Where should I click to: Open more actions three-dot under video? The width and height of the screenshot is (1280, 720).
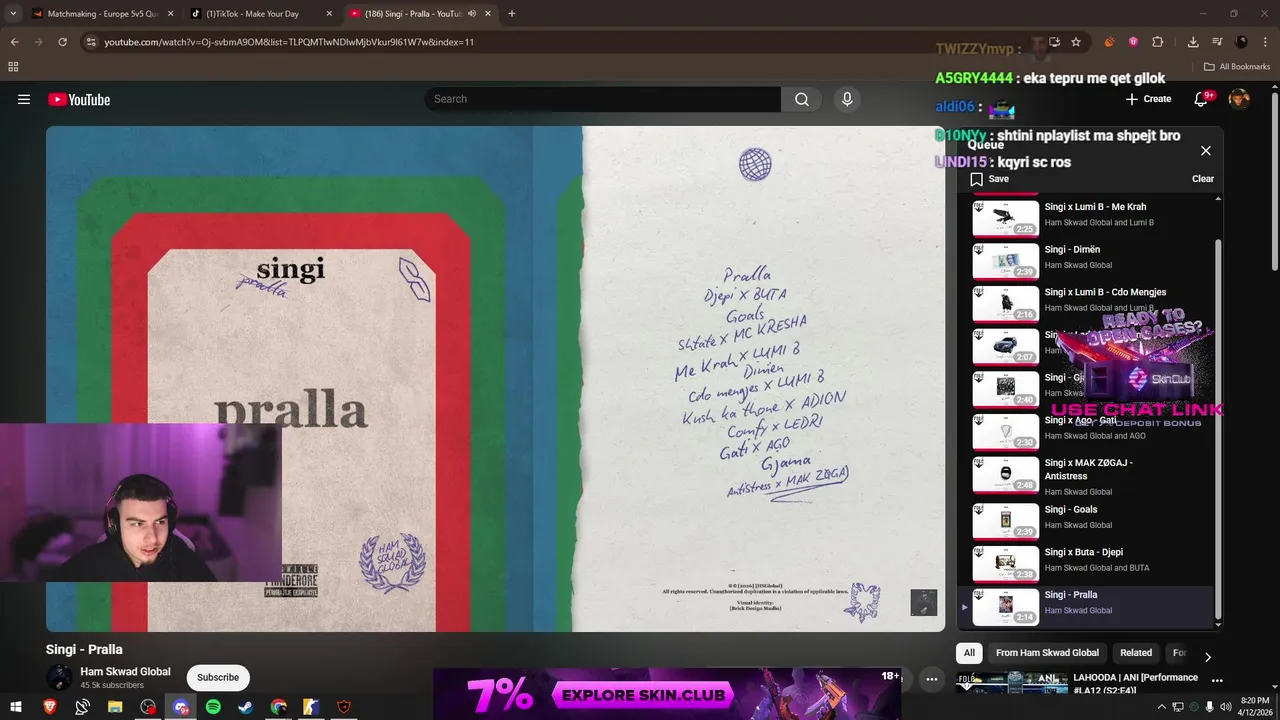point(931,679)
